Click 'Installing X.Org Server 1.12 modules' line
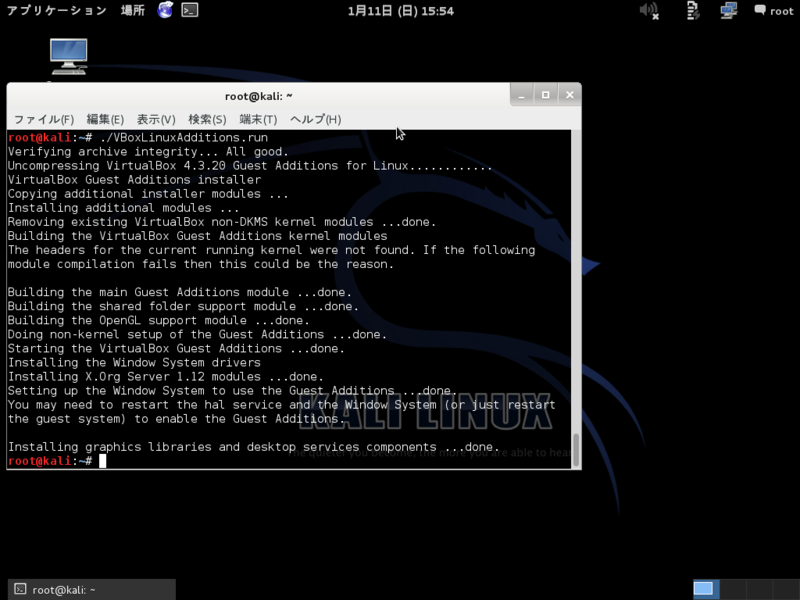 166,377
